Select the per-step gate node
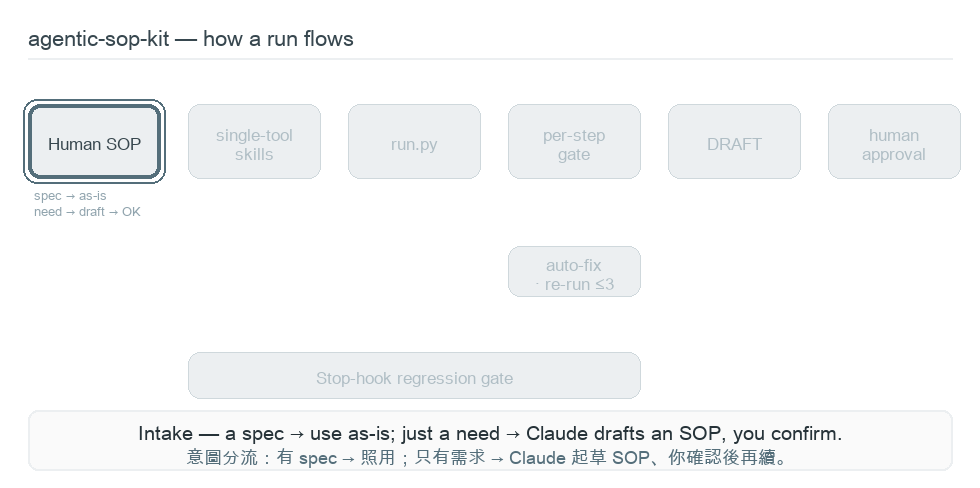The height and width of the screenshot is (488, 980). pyautogui.click(x=574, y=142)
